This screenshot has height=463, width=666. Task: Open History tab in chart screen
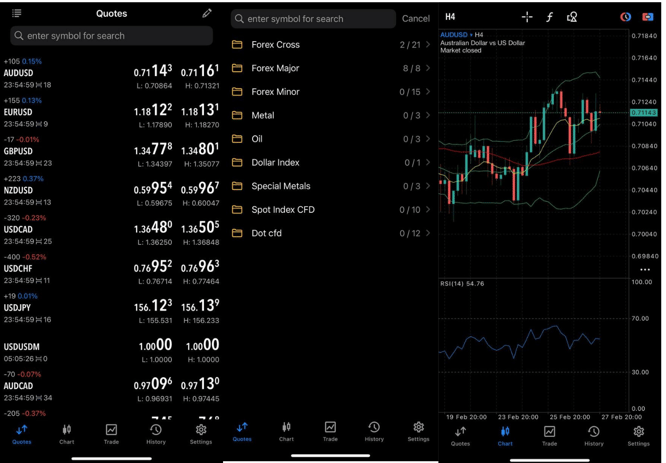pos(594,436)
